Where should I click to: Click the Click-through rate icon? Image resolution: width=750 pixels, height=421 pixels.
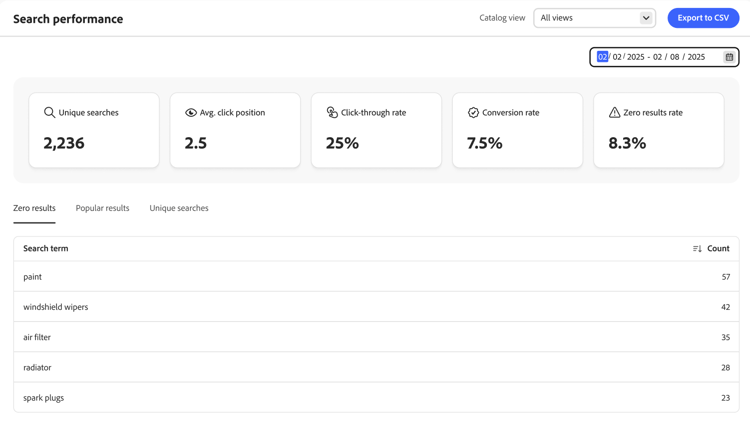tap(332, 113)
